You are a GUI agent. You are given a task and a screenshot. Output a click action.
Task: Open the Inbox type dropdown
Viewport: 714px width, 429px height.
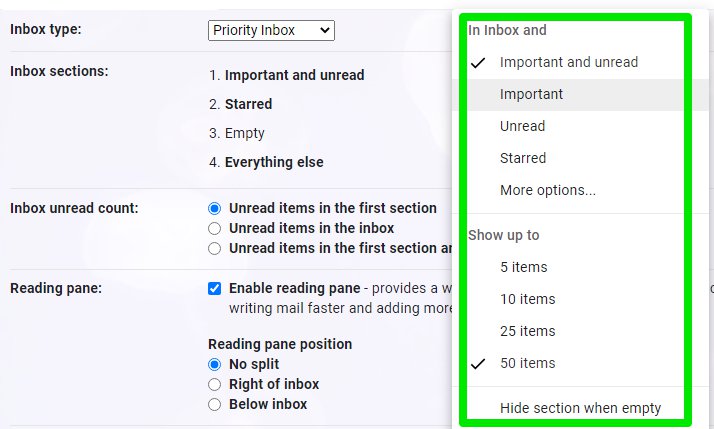click(271, 30)
